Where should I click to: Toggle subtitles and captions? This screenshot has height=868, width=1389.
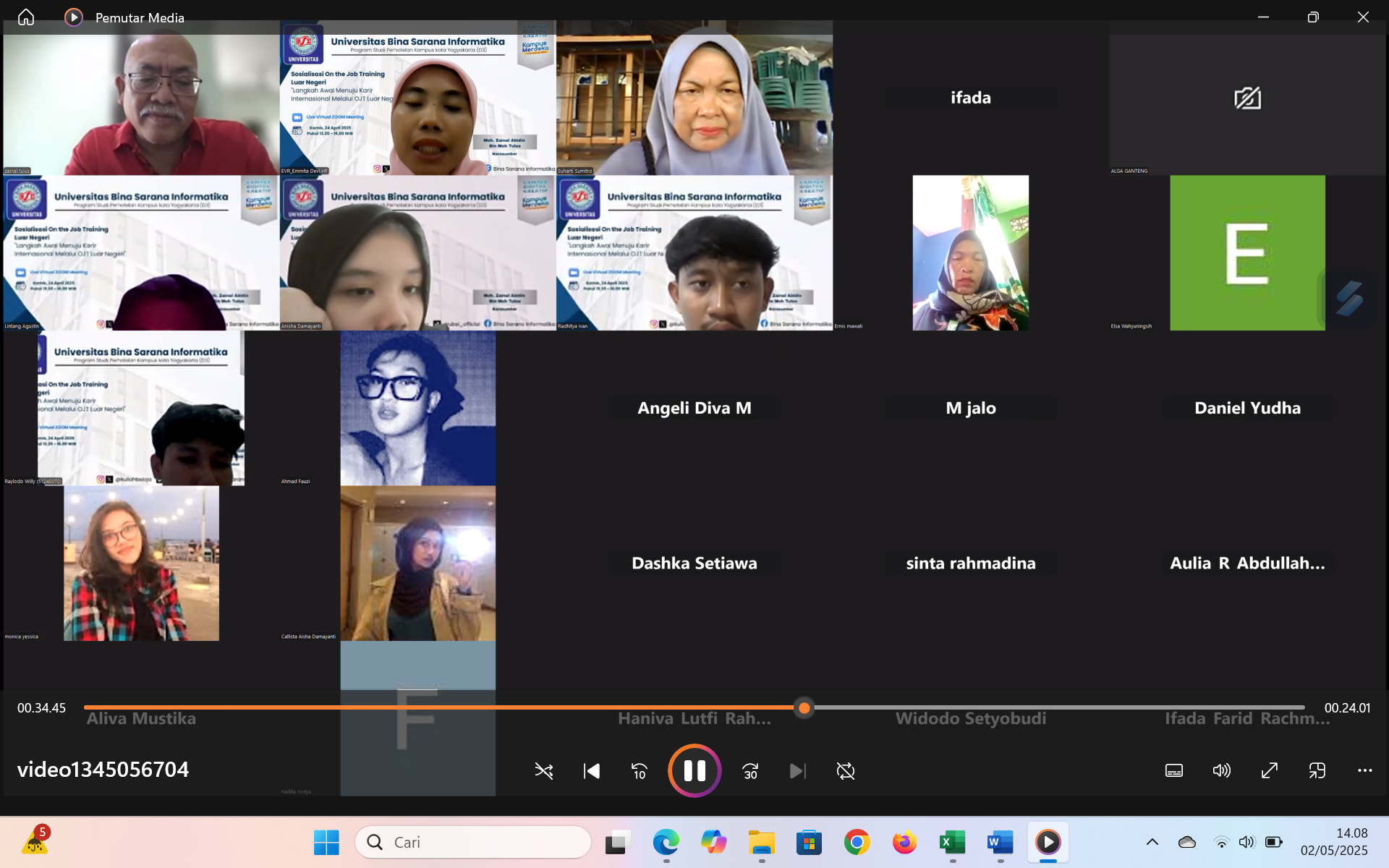[x=1174, y=771]
